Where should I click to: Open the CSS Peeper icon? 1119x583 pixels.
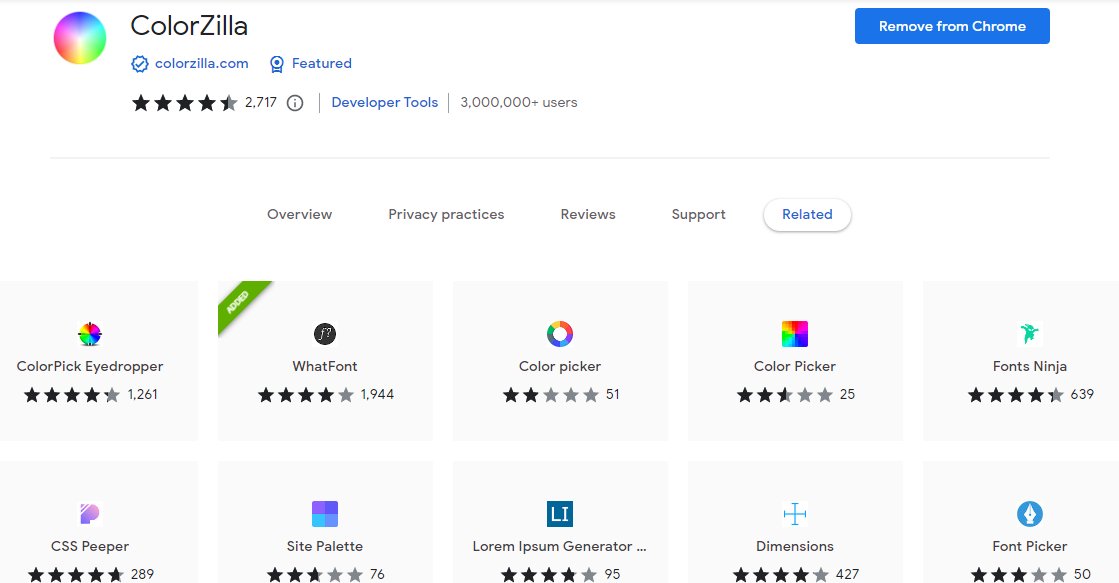(x=89, y=513)
